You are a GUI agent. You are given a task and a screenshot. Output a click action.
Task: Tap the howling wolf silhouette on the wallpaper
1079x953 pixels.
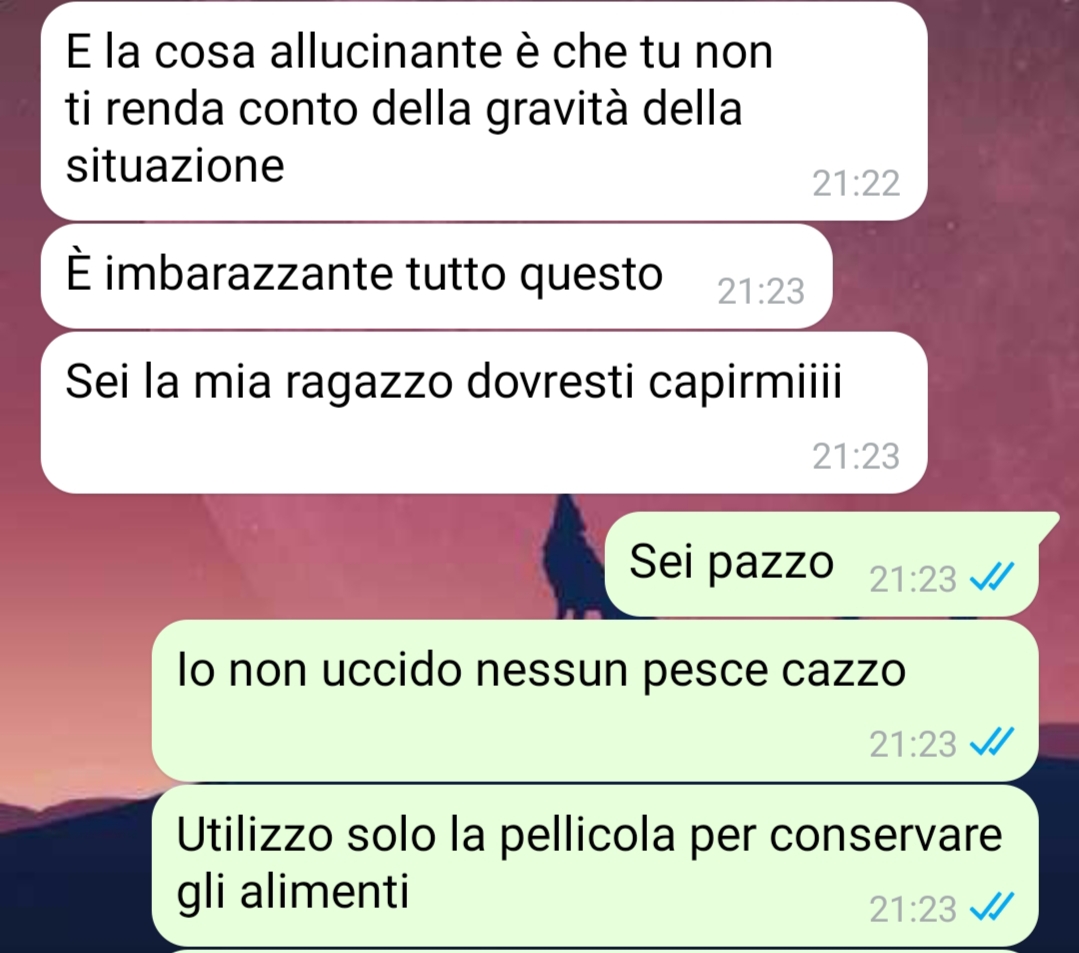[571, 556]
